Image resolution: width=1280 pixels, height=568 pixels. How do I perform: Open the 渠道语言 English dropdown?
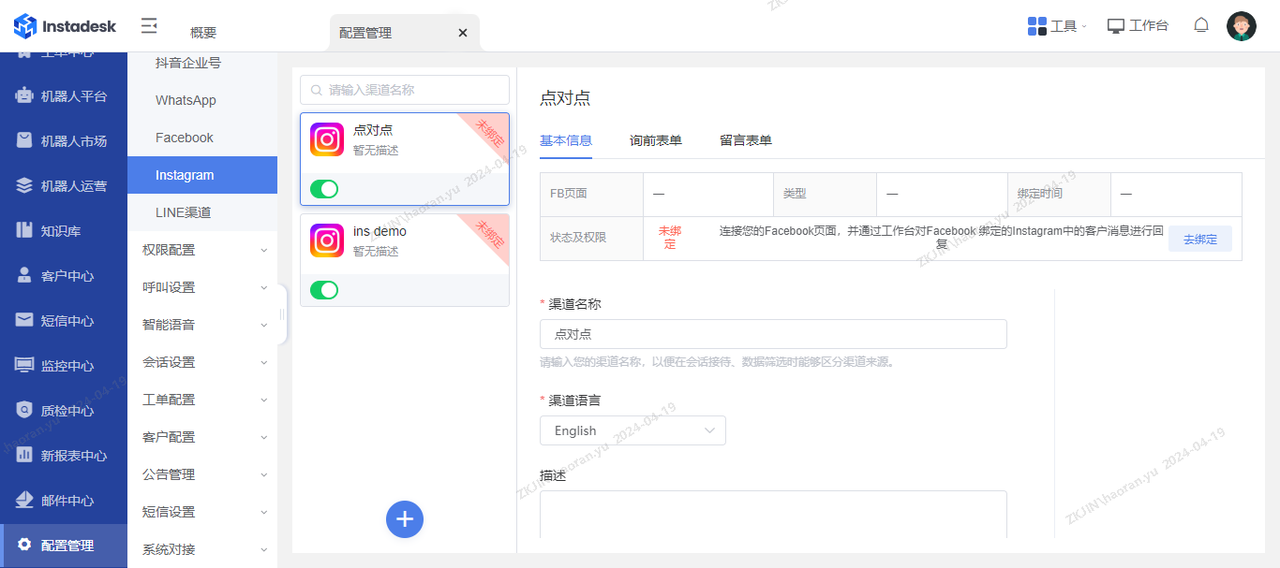(632, 431)
